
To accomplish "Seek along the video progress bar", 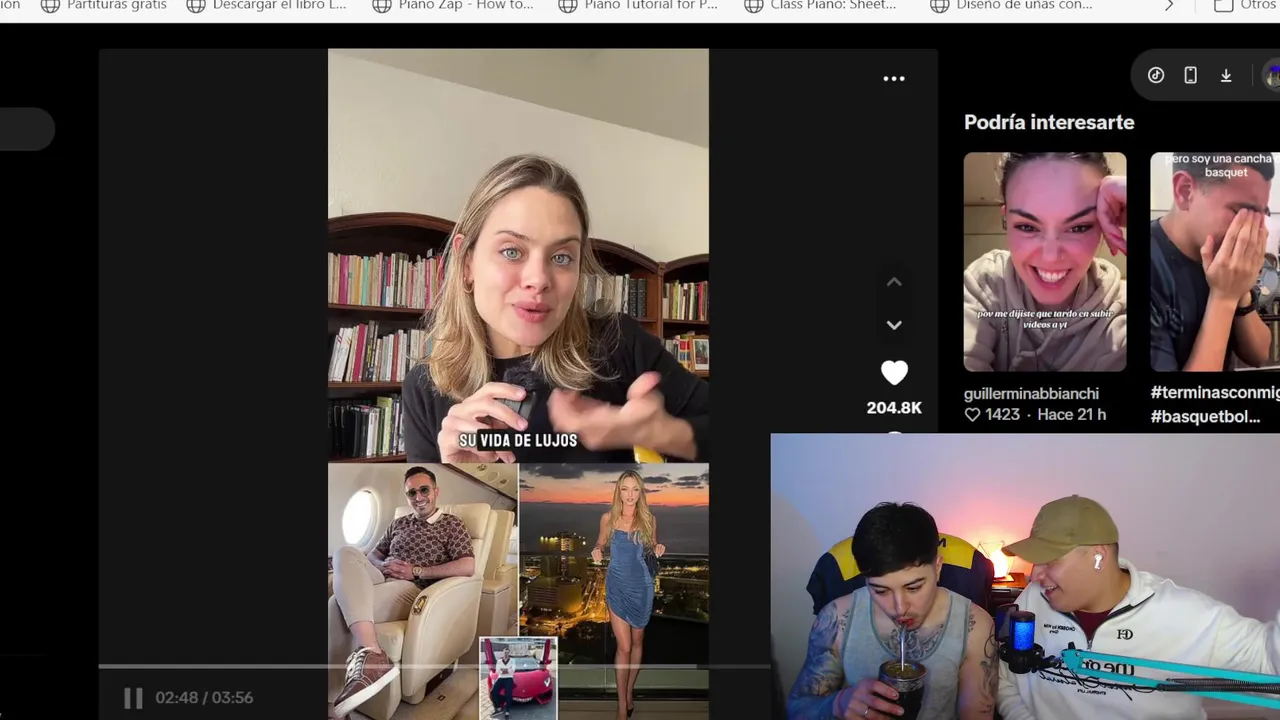I will pyautogui.click(x=434, y=666).
